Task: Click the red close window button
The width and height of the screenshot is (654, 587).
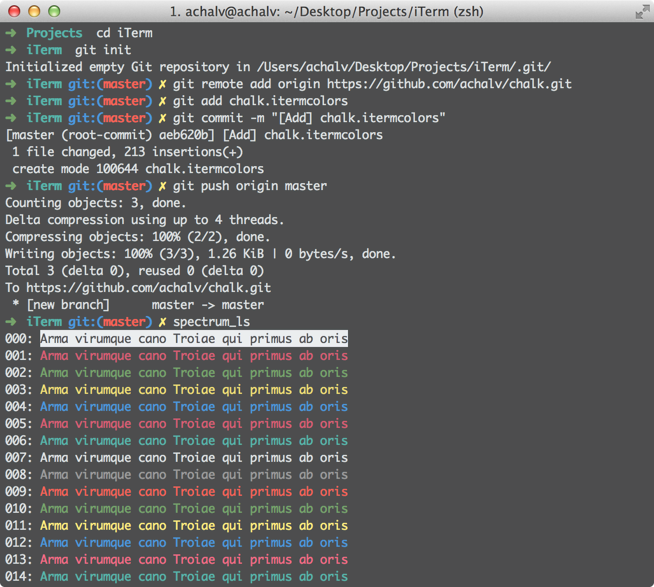Action: coord(14,11)
